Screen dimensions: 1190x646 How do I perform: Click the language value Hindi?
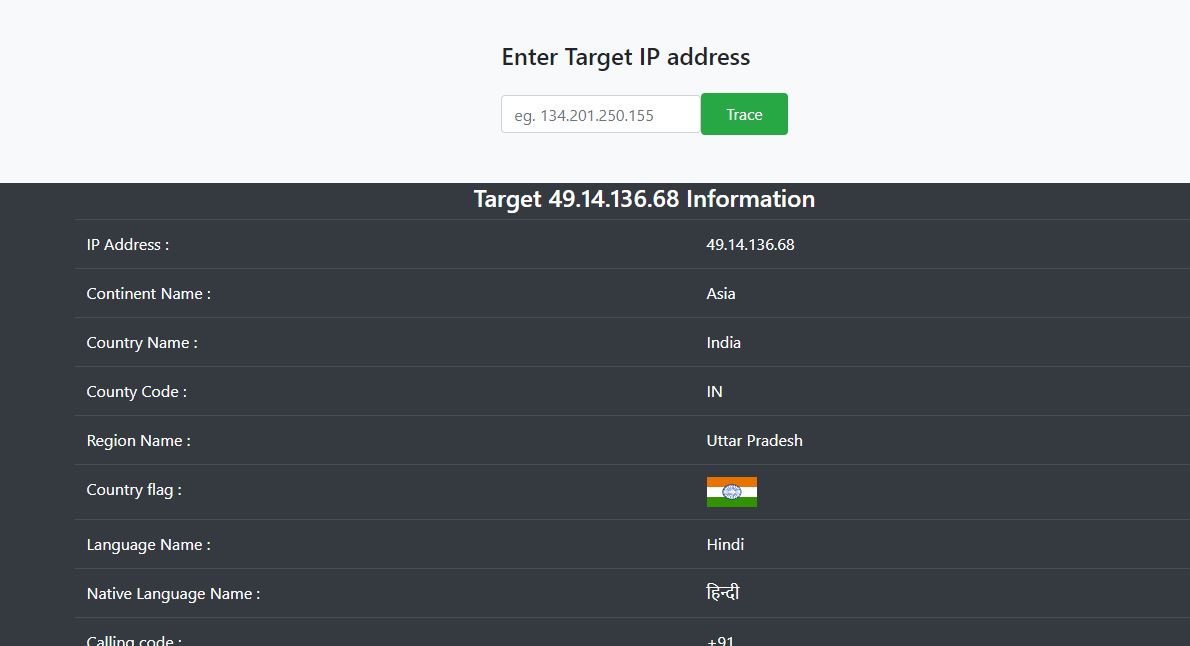pyautogui.click(x=725, y=545)
